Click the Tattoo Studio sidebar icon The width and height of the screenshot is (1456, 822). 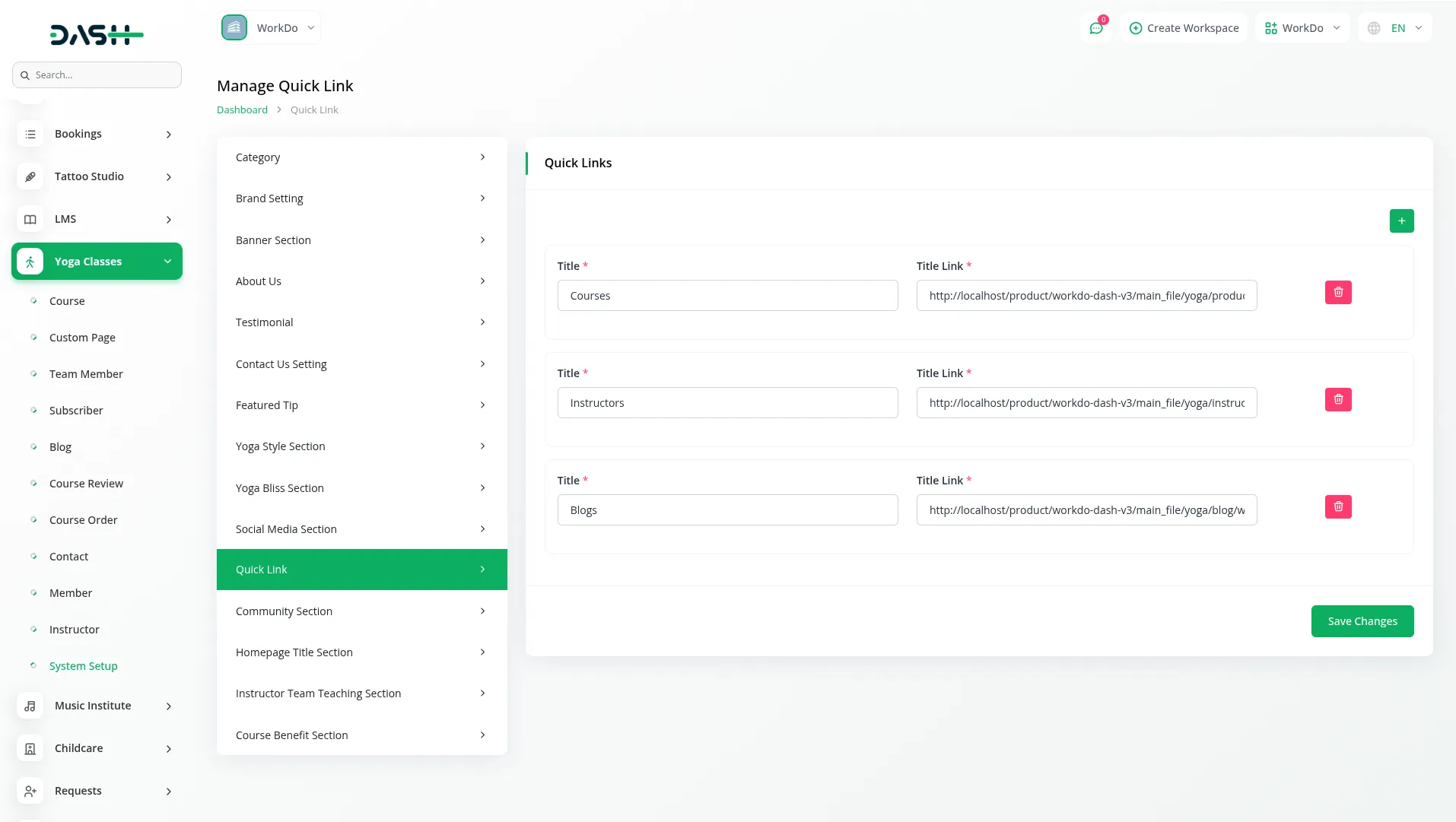pos(30,176)
